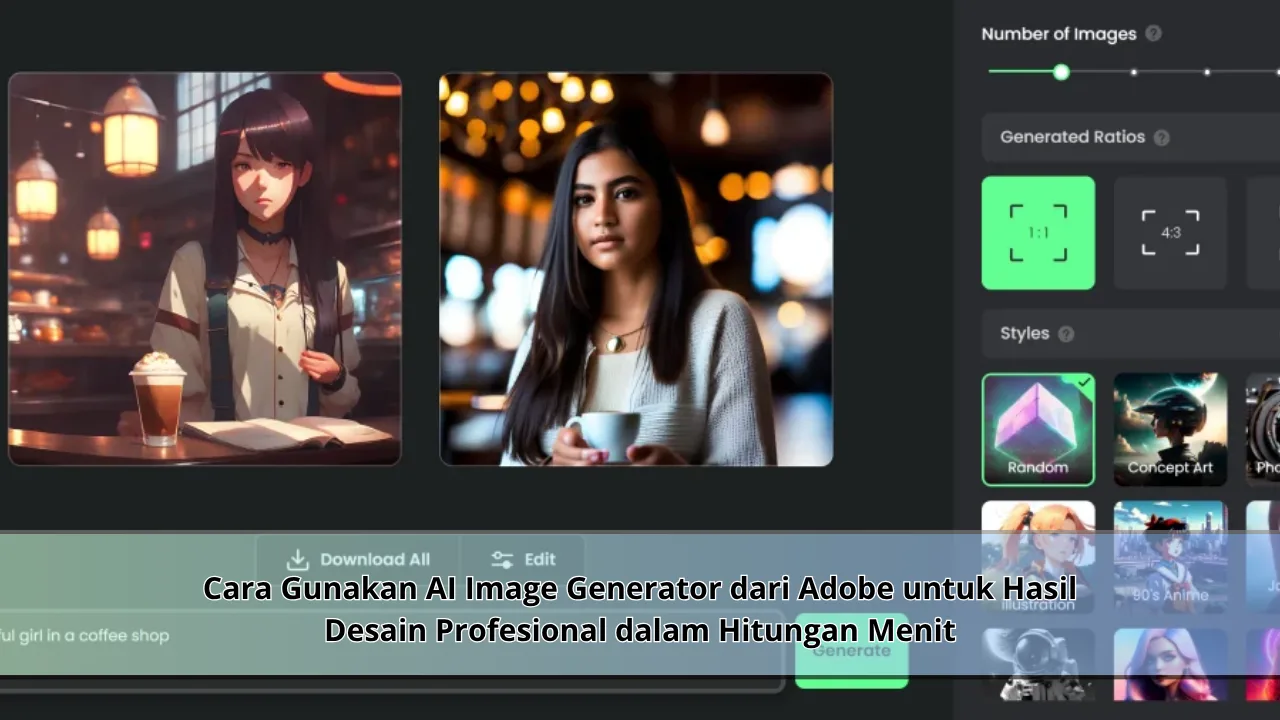The image size is (1280, 720).
Task: Click the Generated Ratios help icon
Action: [1161, 138]
